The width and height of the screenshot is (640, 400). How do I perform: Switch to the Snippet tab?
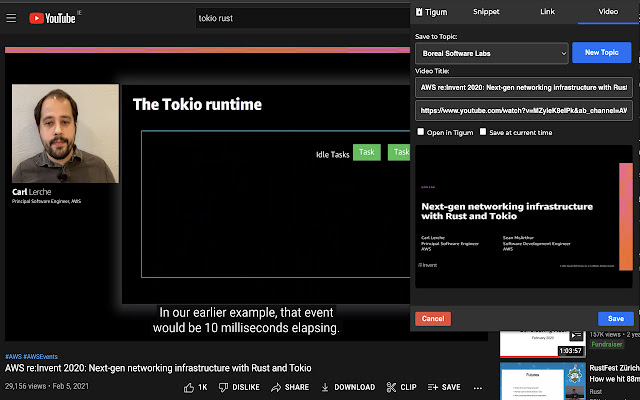click(486, 12)
